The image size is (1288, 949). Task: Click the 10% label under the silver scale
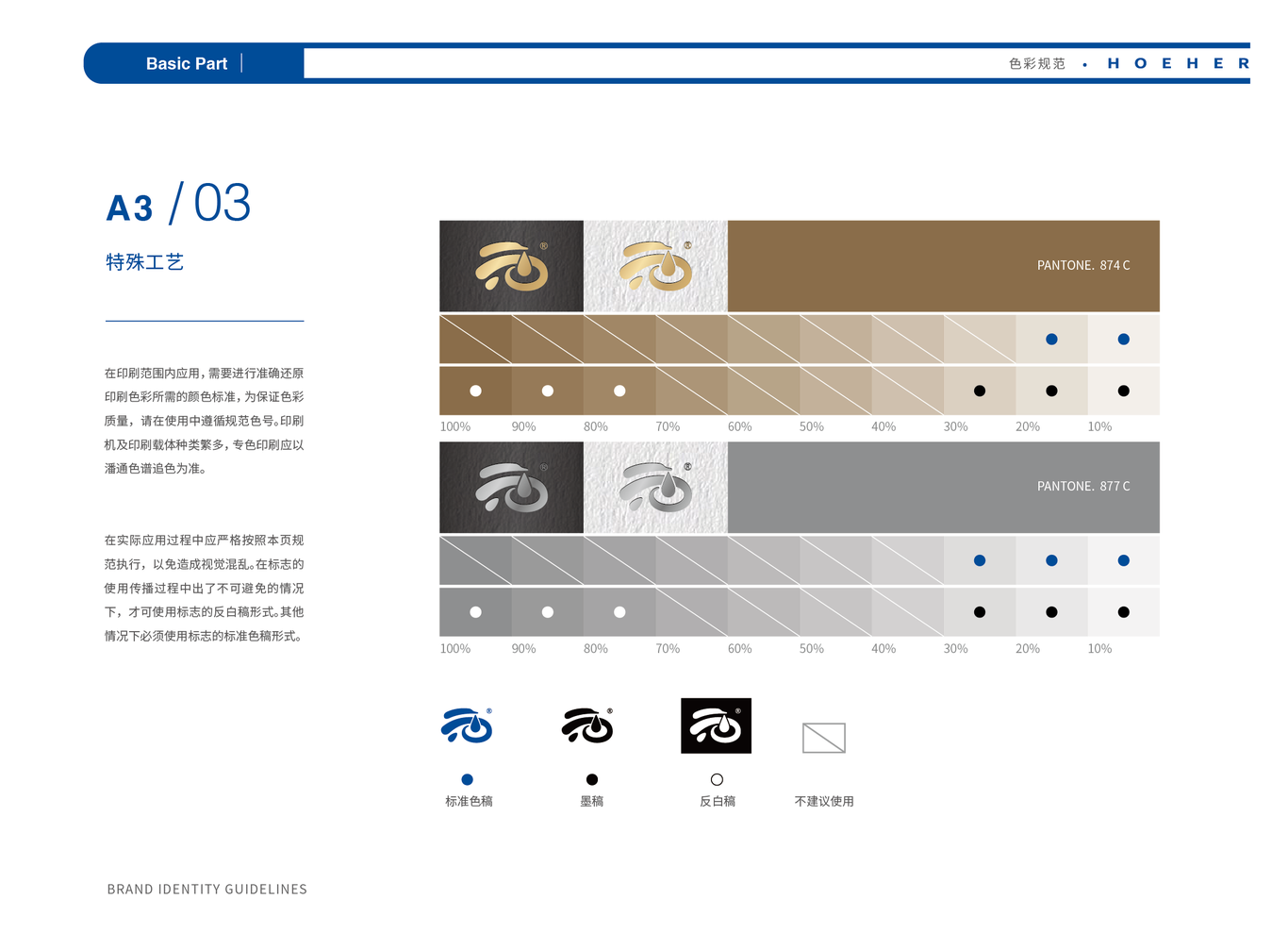pos(1099,649)
